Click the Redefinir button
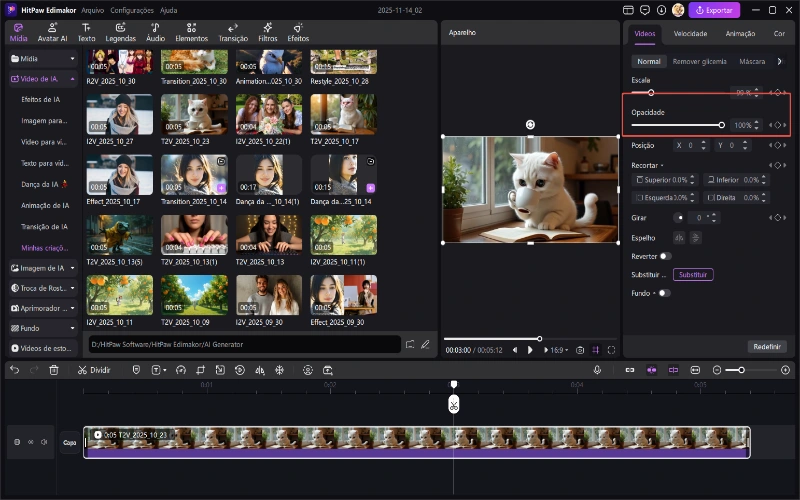This screenshot has width=800, height=500. click(x=767, y=346)
